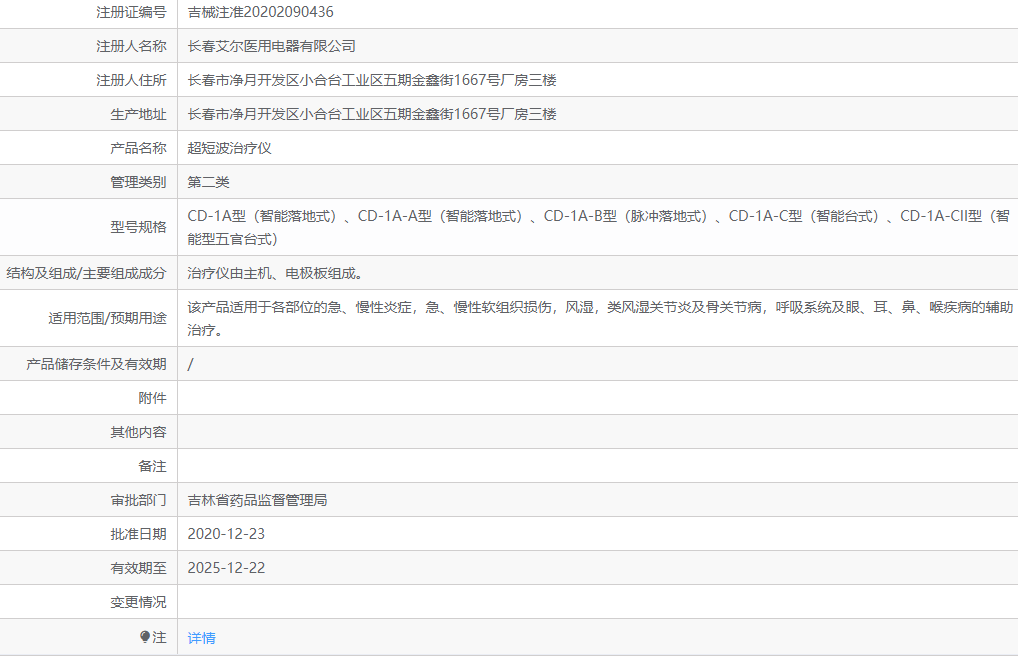The height and width of the screenshot is (656, 1018).
Task: Click the 有效期至 label
Action: click(138, 568)
